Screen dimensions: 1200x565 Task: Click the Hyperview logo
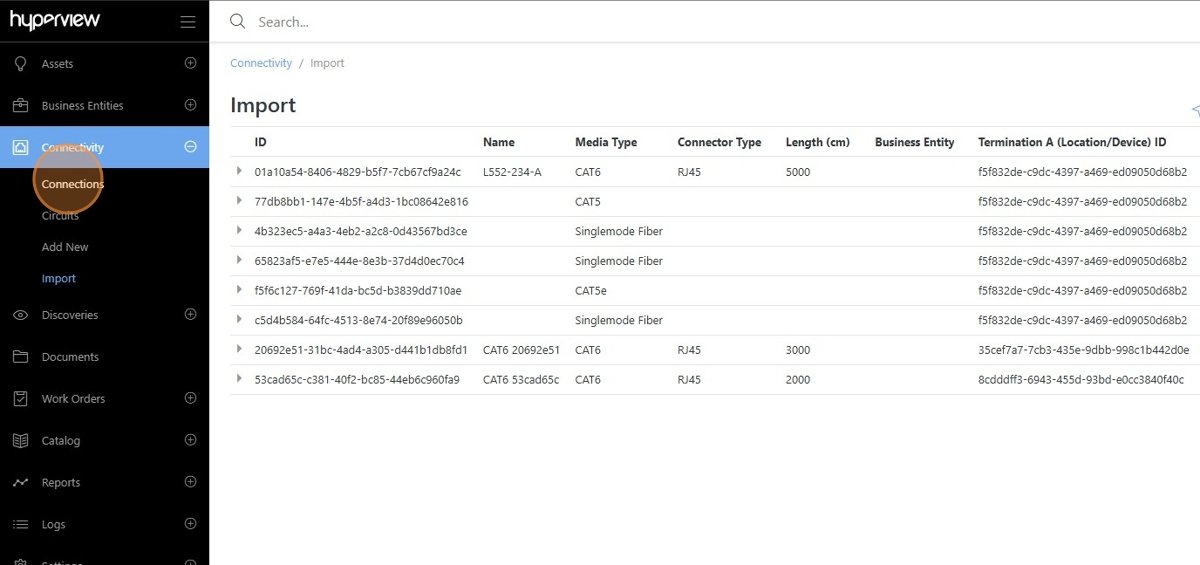coord(55,20)
